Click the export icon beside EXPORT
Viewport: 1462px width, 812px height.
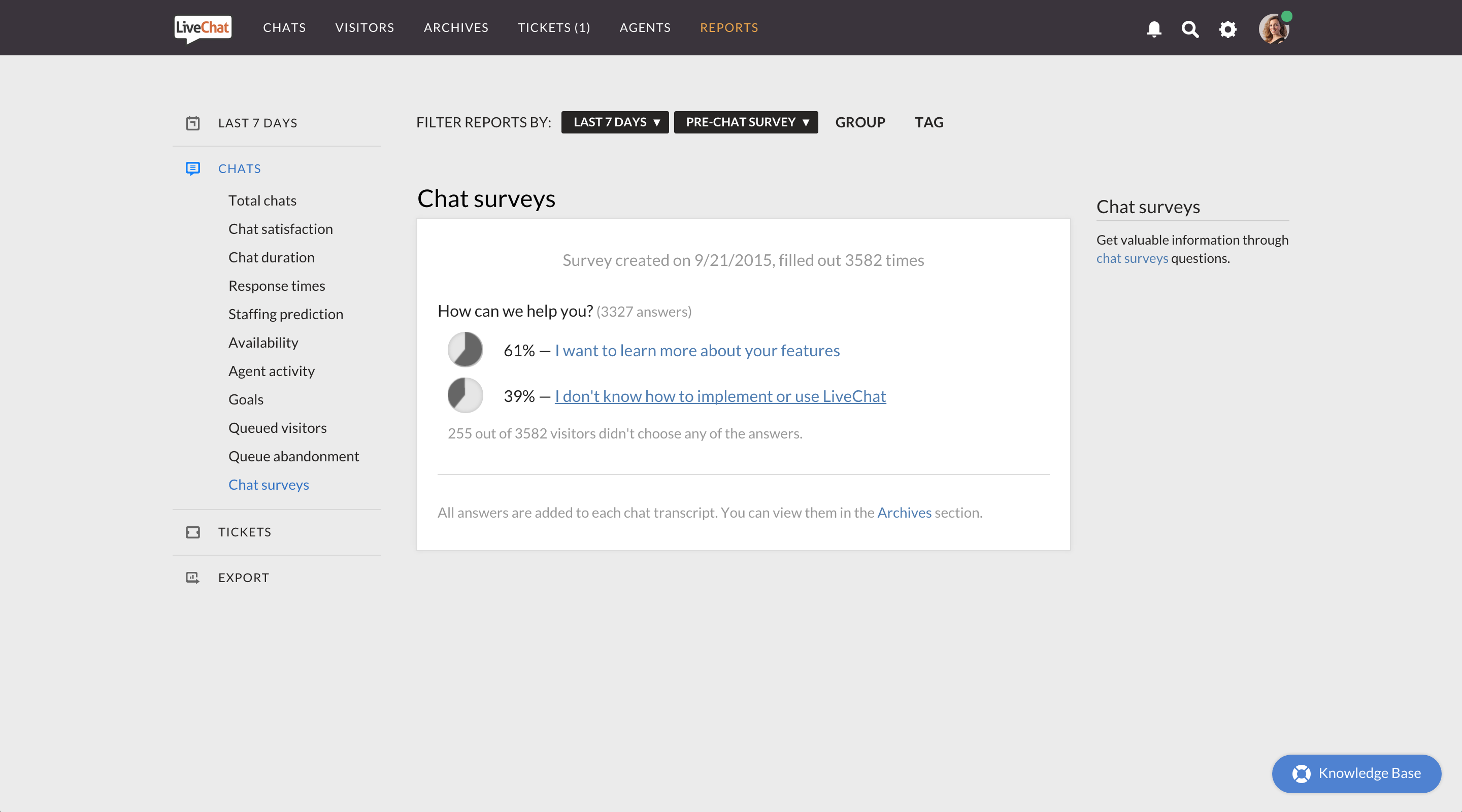(193, 578)
